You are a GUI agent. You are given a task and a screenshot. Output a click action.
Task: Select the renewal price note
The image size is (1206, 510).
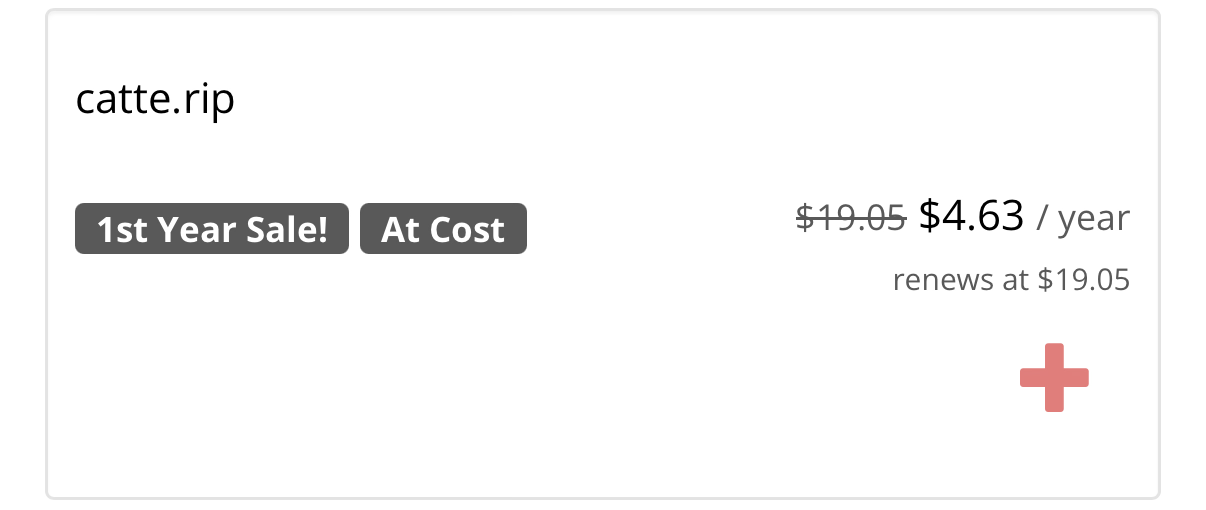tap(1011, 280)
